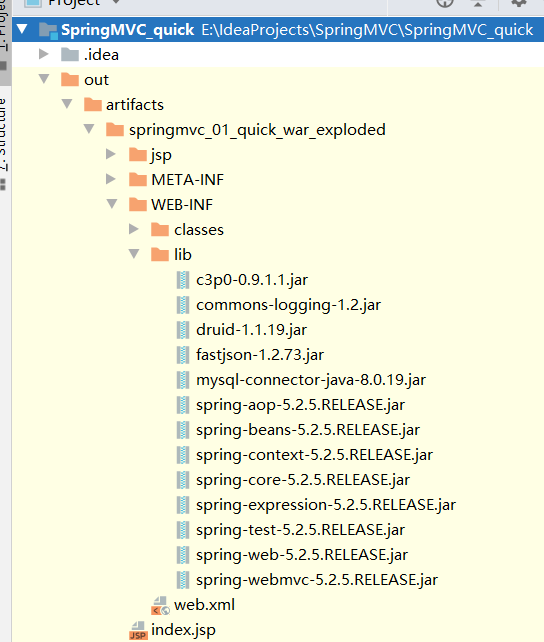Click the spring-context jar archive icon
The height and width of the screenshot is (642, 544).
click(x=183, y=455)
